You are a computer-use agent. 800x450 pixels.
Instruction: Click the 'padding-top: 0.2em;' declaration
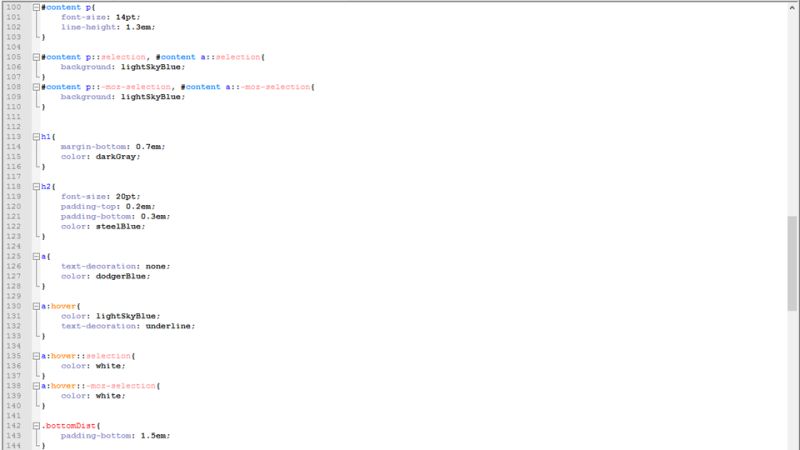(108, 207)
